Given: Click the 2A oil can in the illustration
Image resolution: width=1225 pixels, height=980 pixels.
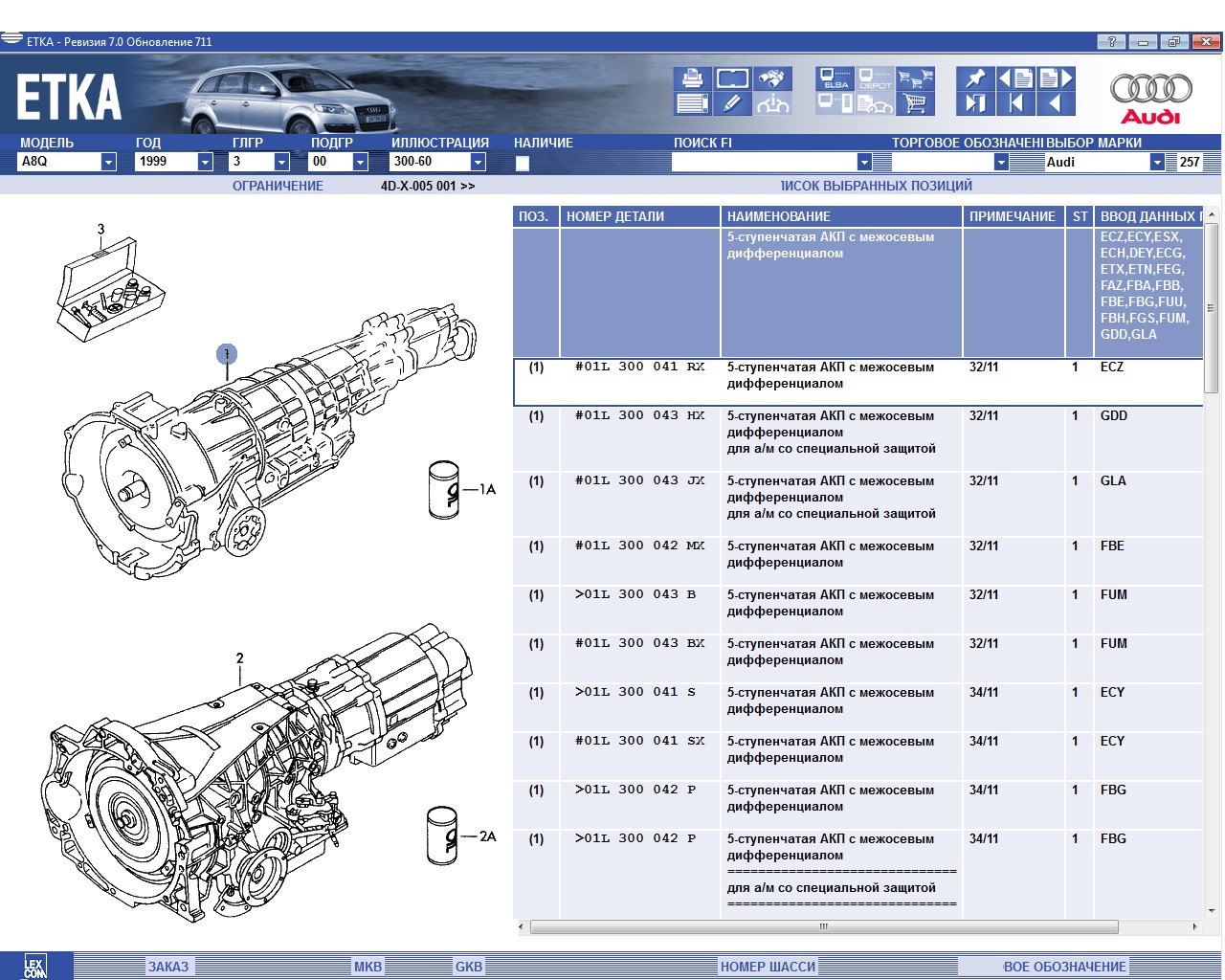Looking at the screenshot, I should pos(443,835).
